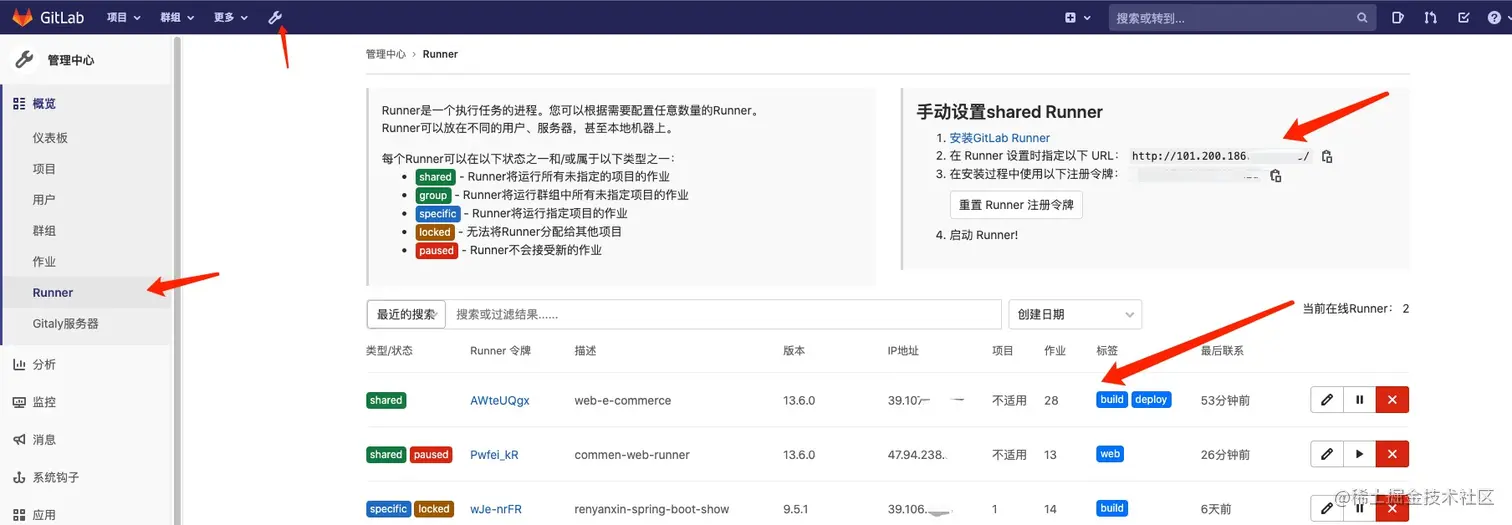Go to 群组 in sidebar
Viewport: 1512px width, 525px height.
pos(44,231)
